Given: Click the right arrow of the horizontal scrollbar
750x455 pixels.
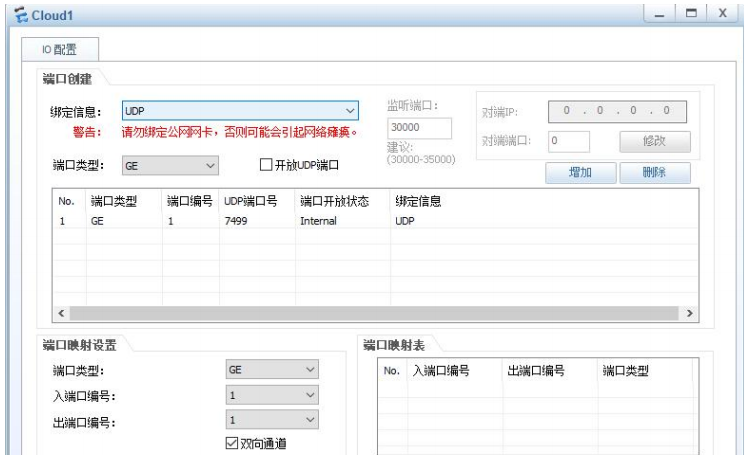Looking at the screenshot, I should tap(689, 313).
